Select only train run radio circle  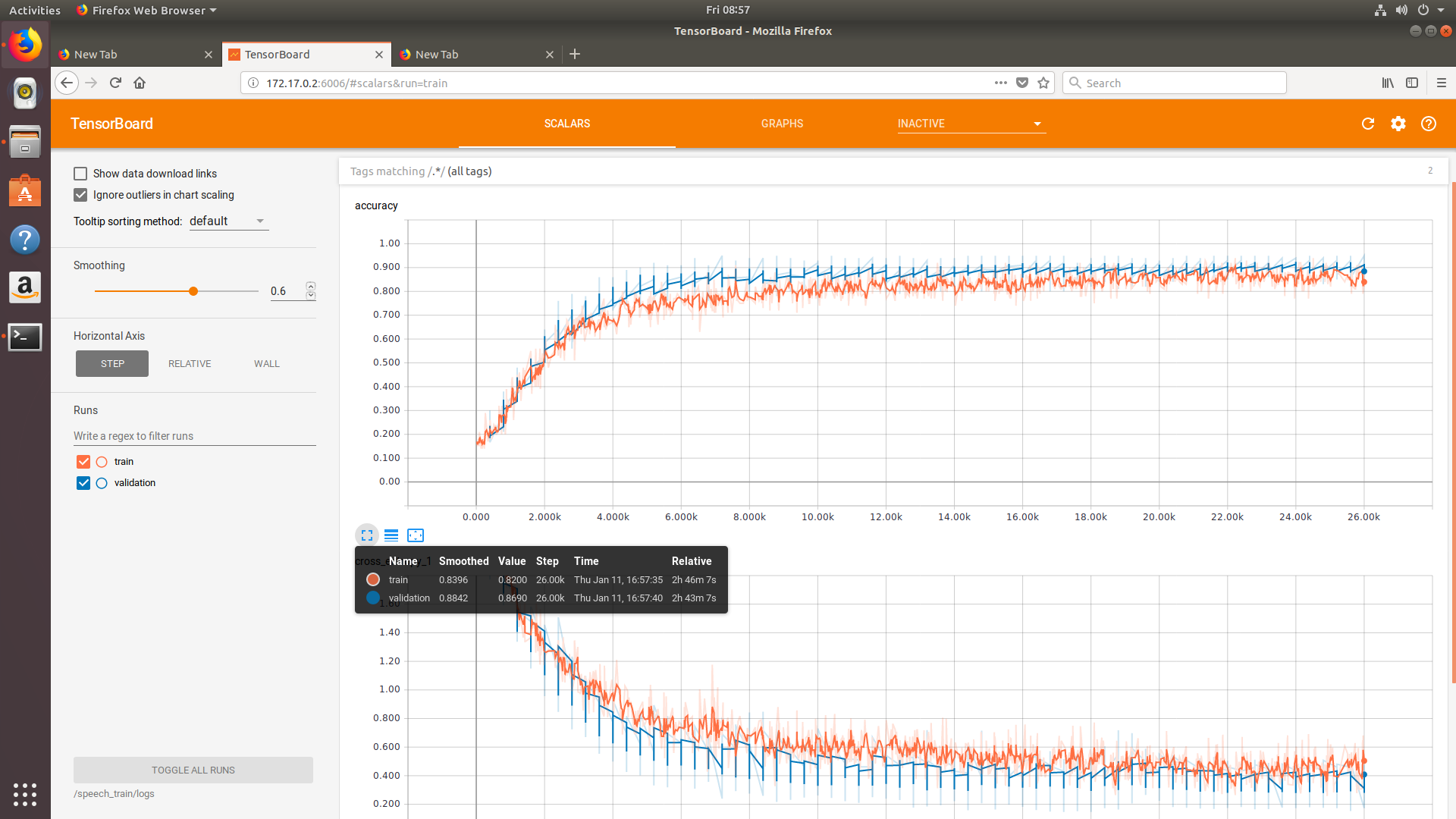pyautogui.click(x=102, y=462)
